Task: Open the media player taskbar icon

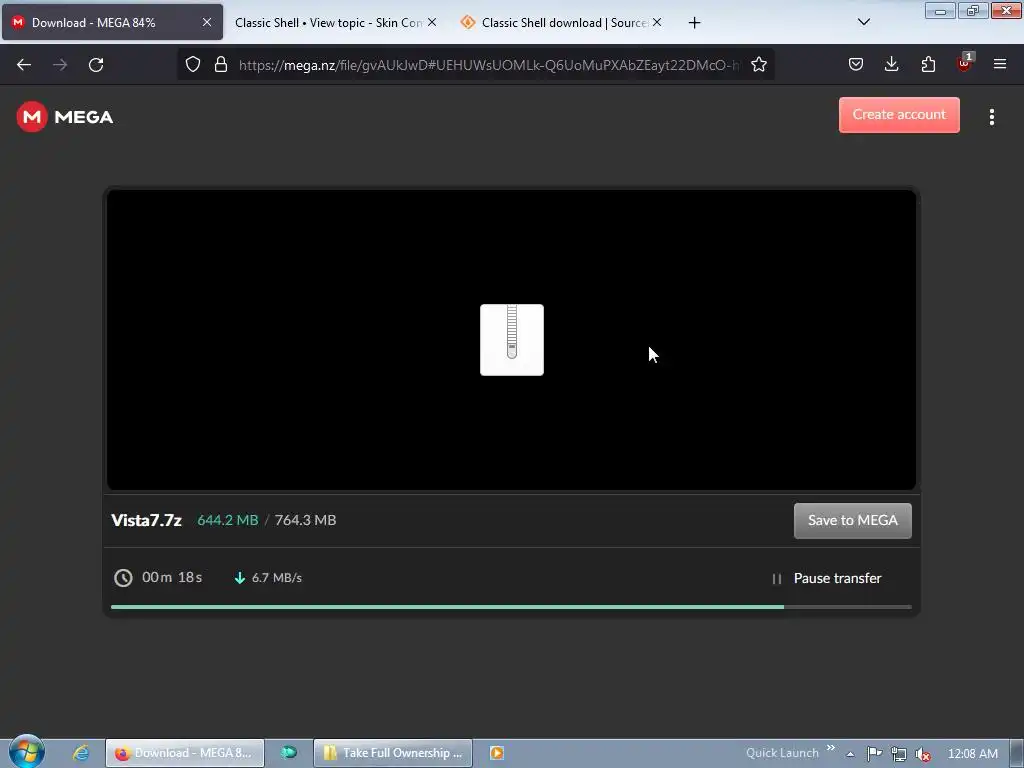Action: [496, 753]
